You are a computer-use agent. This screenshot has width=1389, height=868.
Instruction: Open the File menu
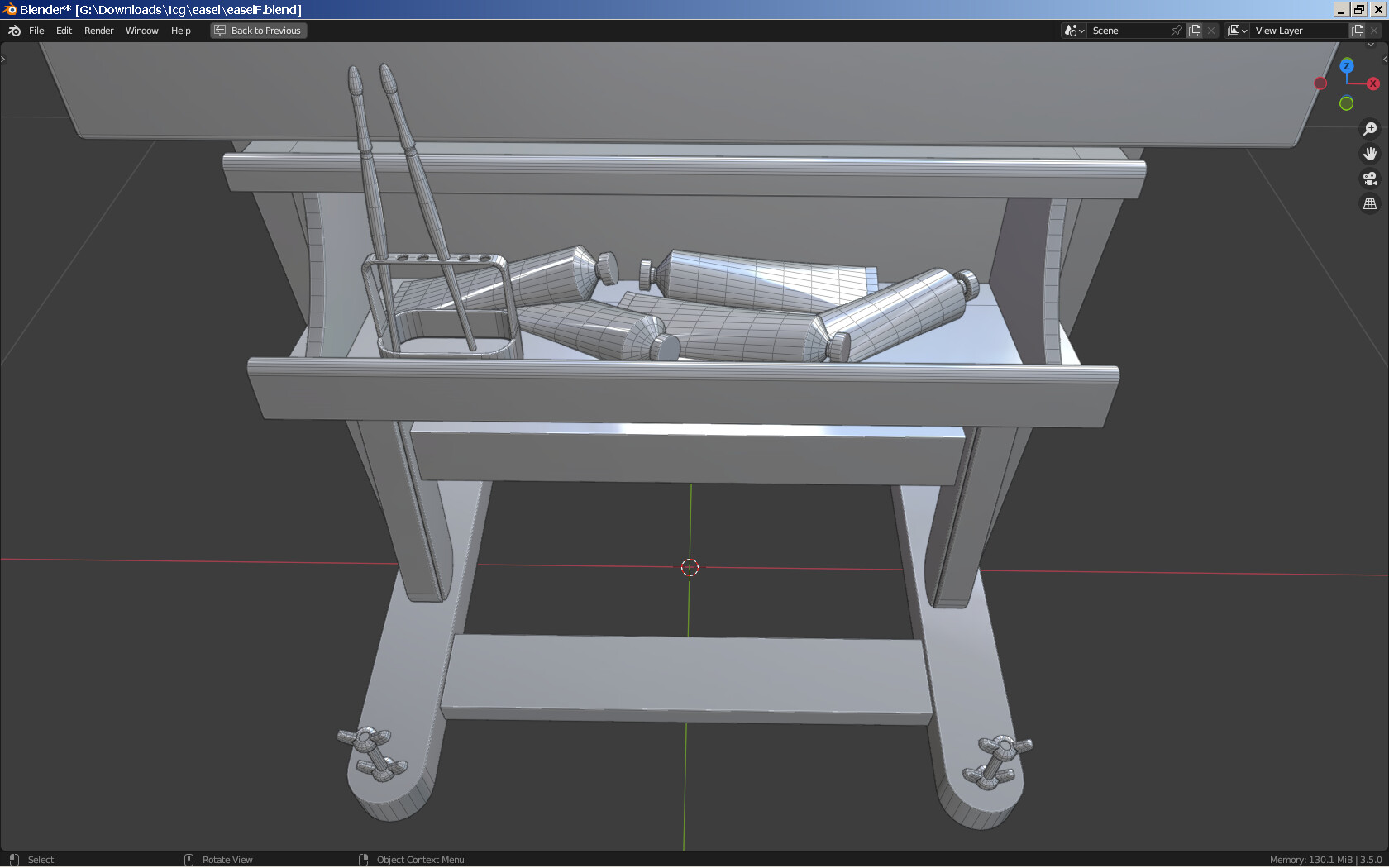click(x=36, y=31)
